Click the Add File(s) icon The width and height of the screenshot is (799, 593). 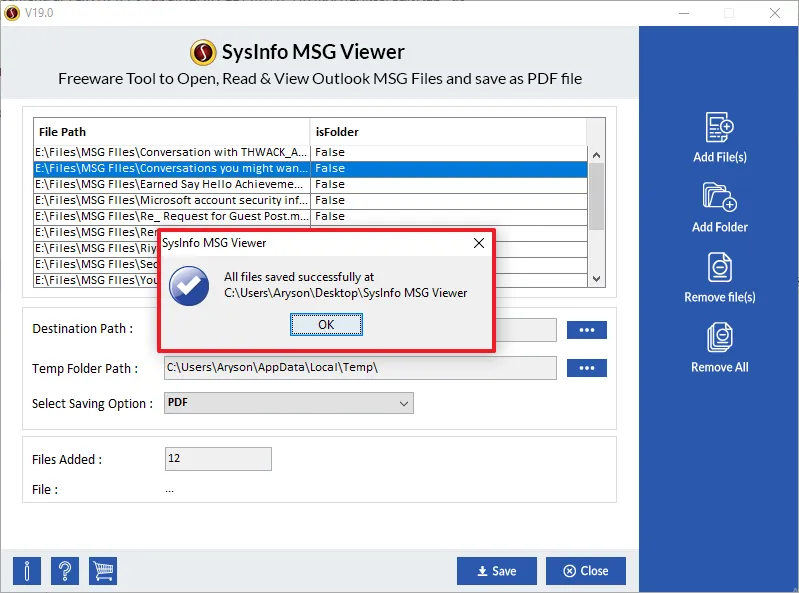pos(720,127)
